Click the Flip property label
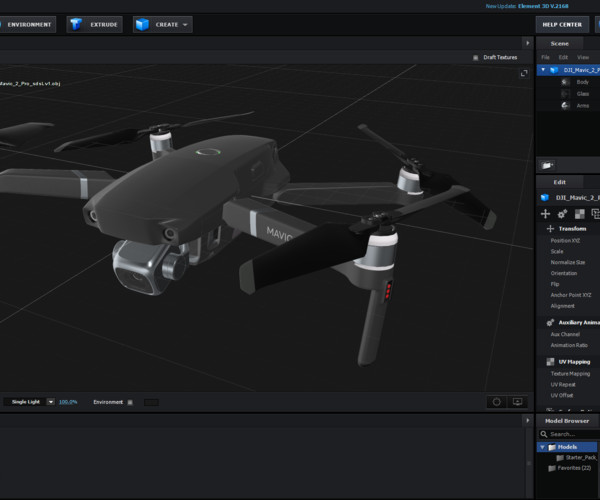This screenshot has width=600, height=500. point(555,284)
